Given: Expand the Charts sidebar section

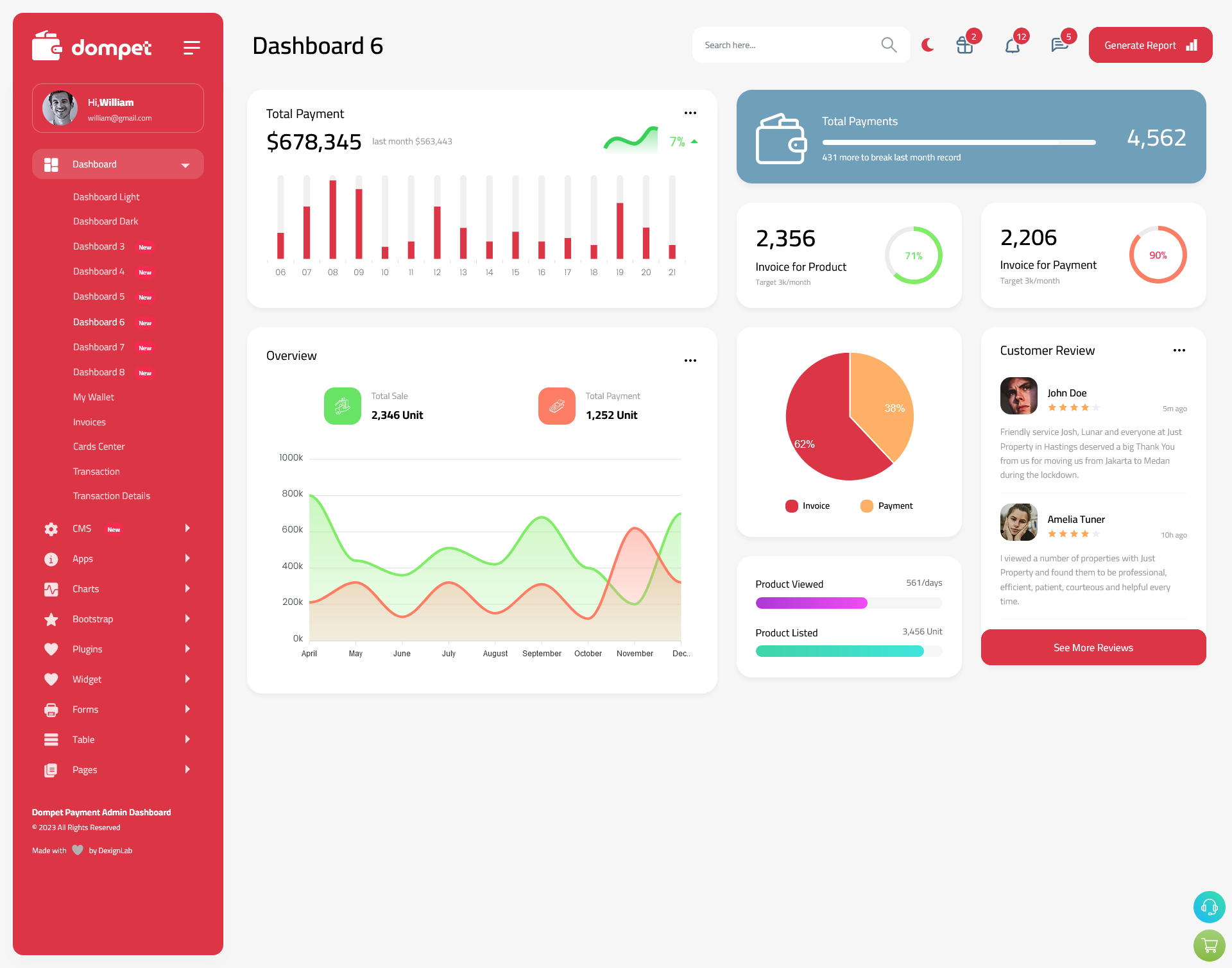Looking at the screenshot, I should coord(113,588).
